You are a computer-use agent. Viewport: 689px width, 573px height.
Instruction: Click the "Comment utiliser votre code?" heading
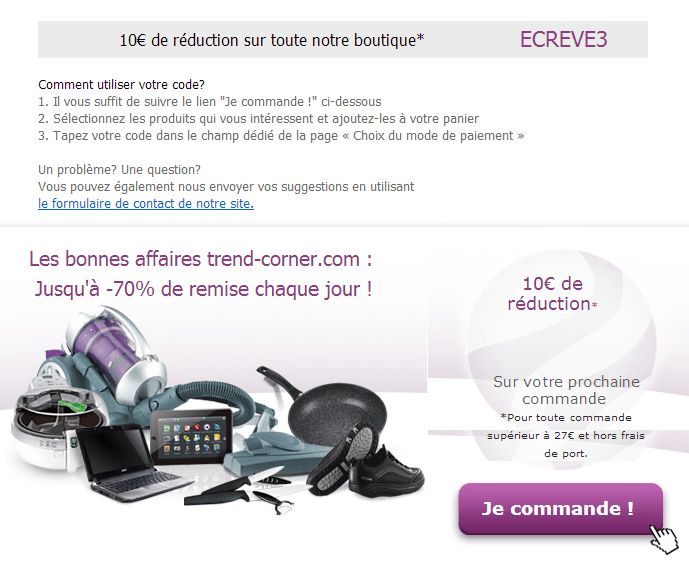pos(121,84)
